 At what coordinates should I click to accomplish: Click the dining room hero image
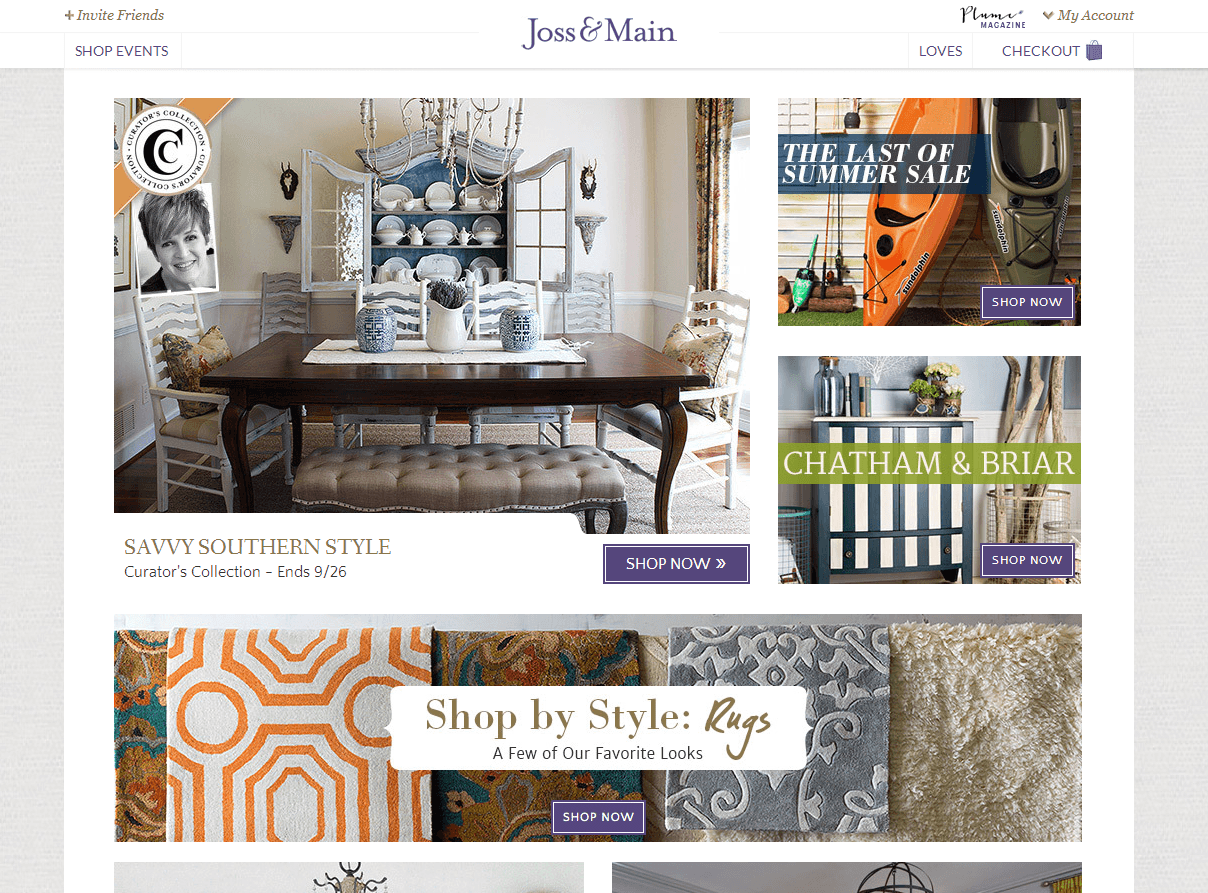432,316
